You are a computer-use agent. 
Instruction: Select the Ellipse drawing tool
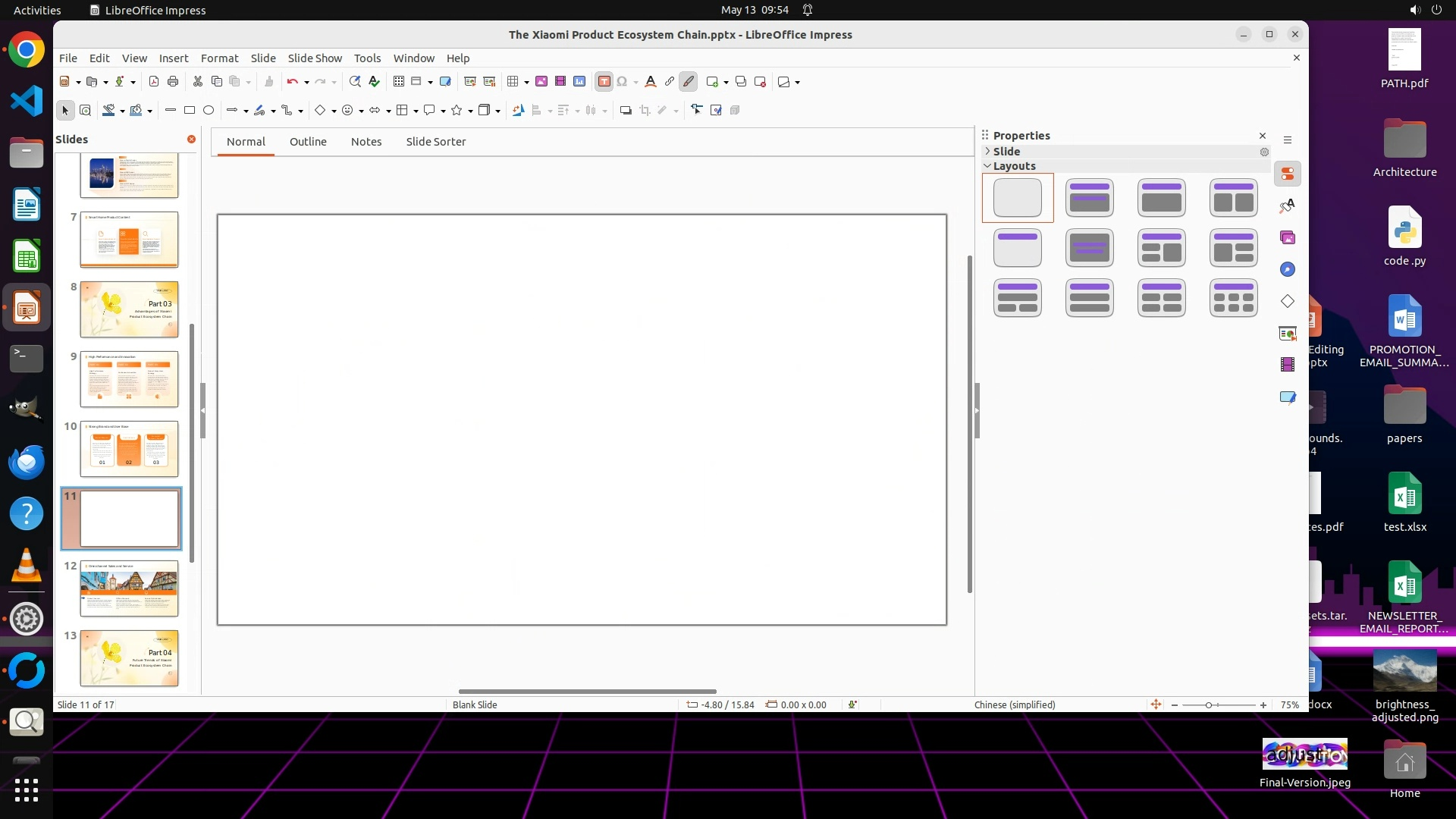(209, 111)
